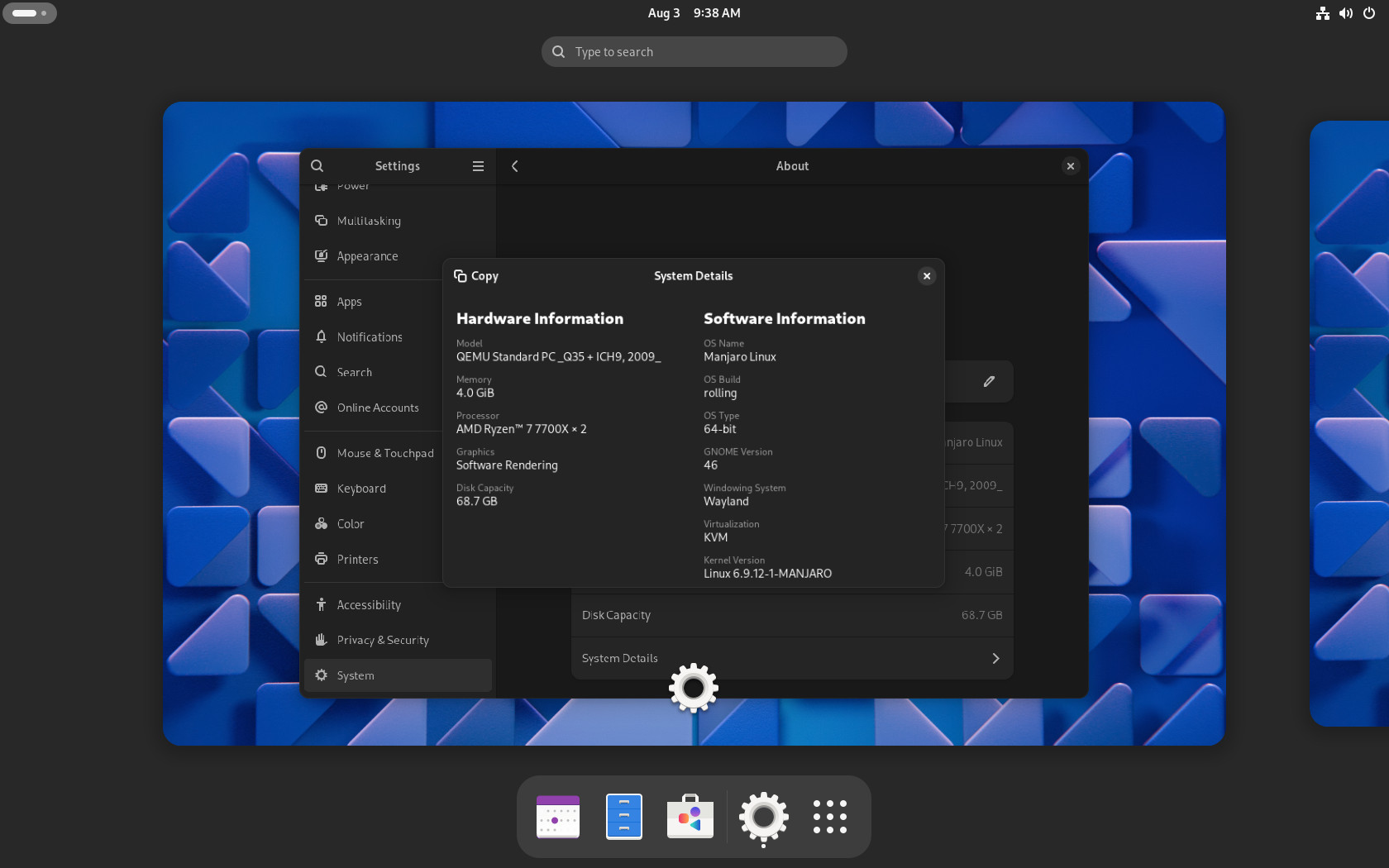Click the Privacy & Security hand icon
The image size is (1389, 868).
click(321, 640)
